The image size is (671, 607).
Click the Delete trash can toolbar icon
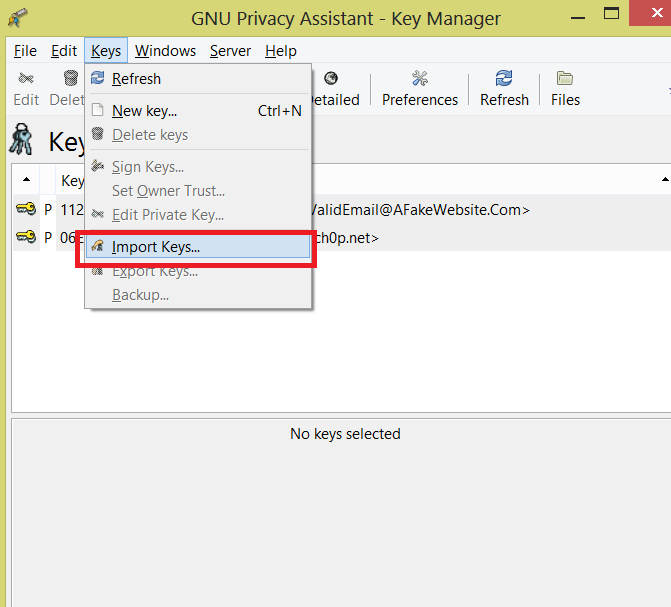coord(71,78)
